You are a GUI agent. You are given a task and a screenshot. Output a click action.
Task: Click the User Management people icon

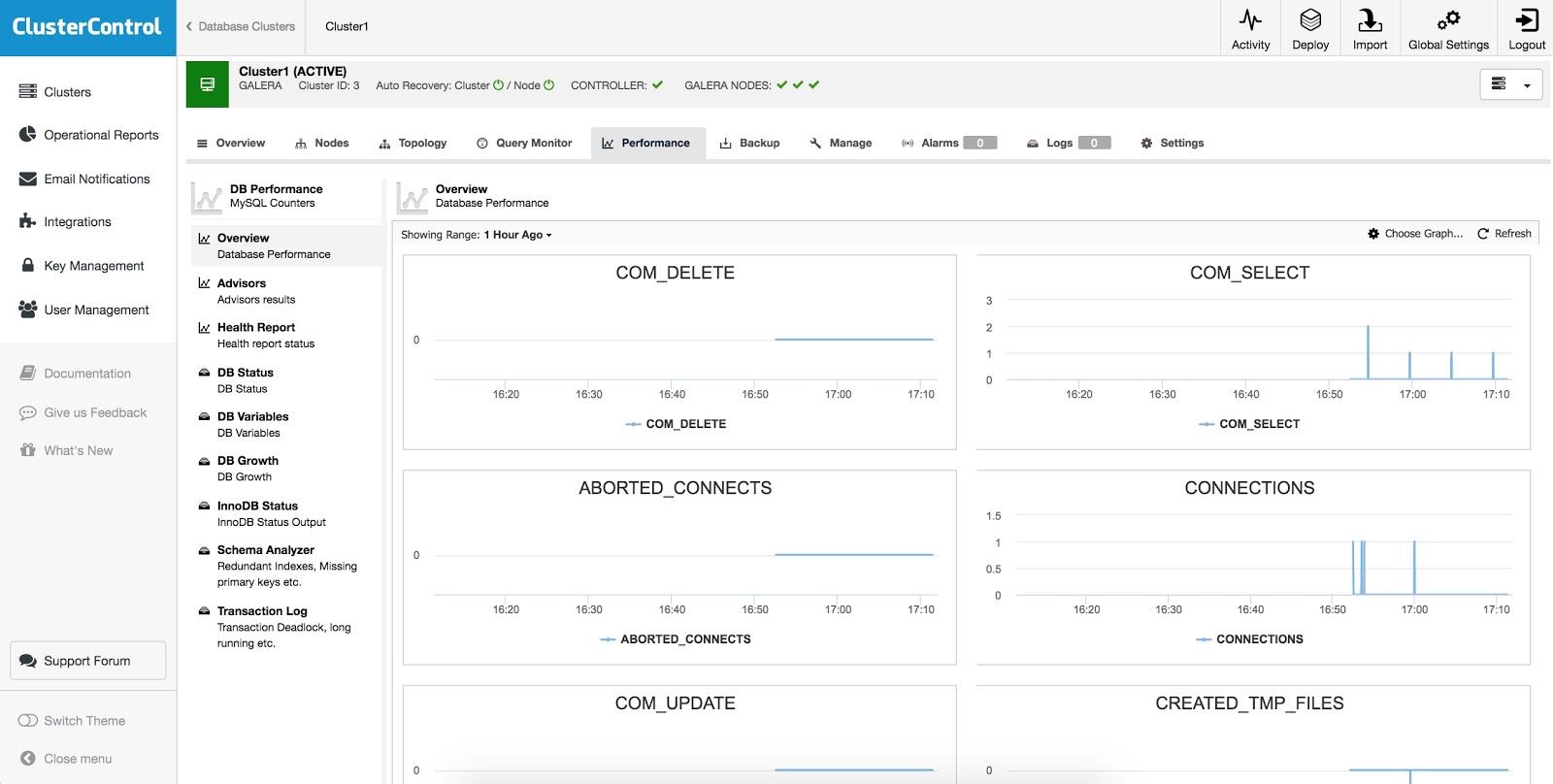27,310
